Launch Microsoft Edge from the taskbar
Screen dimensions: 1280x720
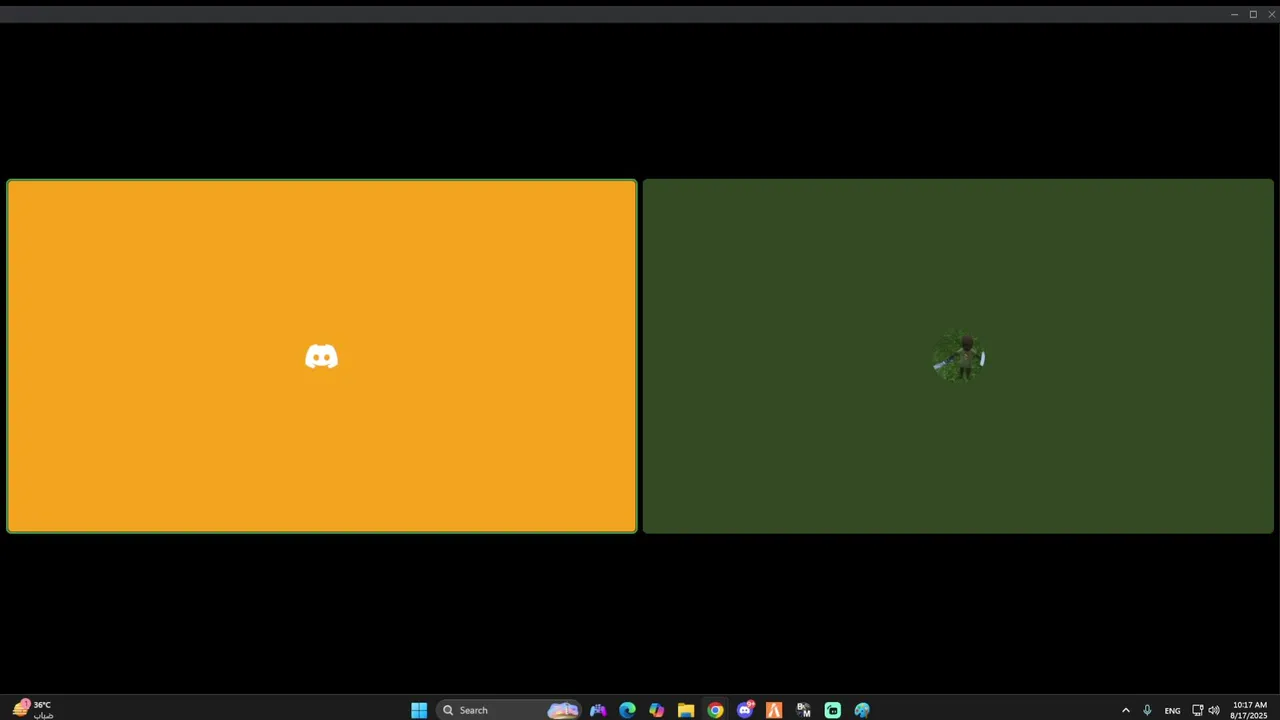pos(627,710)
